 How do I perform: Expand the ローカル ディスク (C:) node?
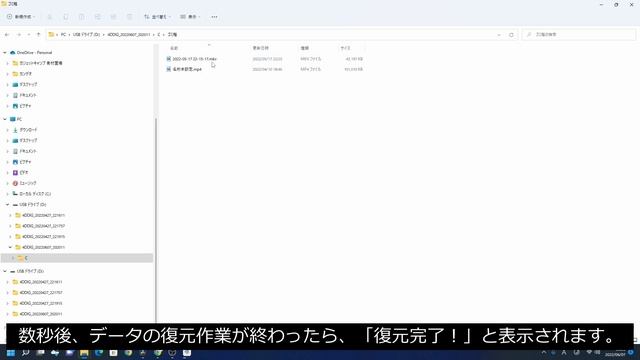pos(7,194)
